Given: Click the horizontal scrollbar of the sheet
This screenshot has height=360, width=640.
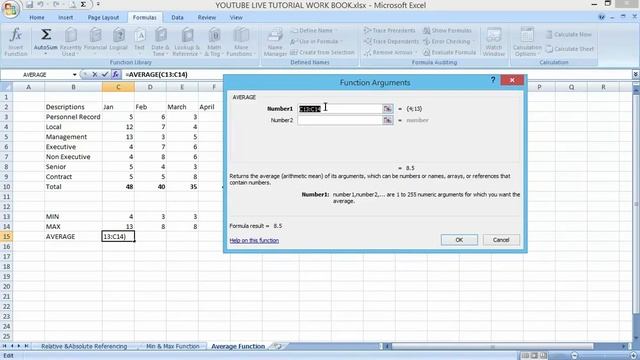Looking at the screenshot, I should [492, 346].
